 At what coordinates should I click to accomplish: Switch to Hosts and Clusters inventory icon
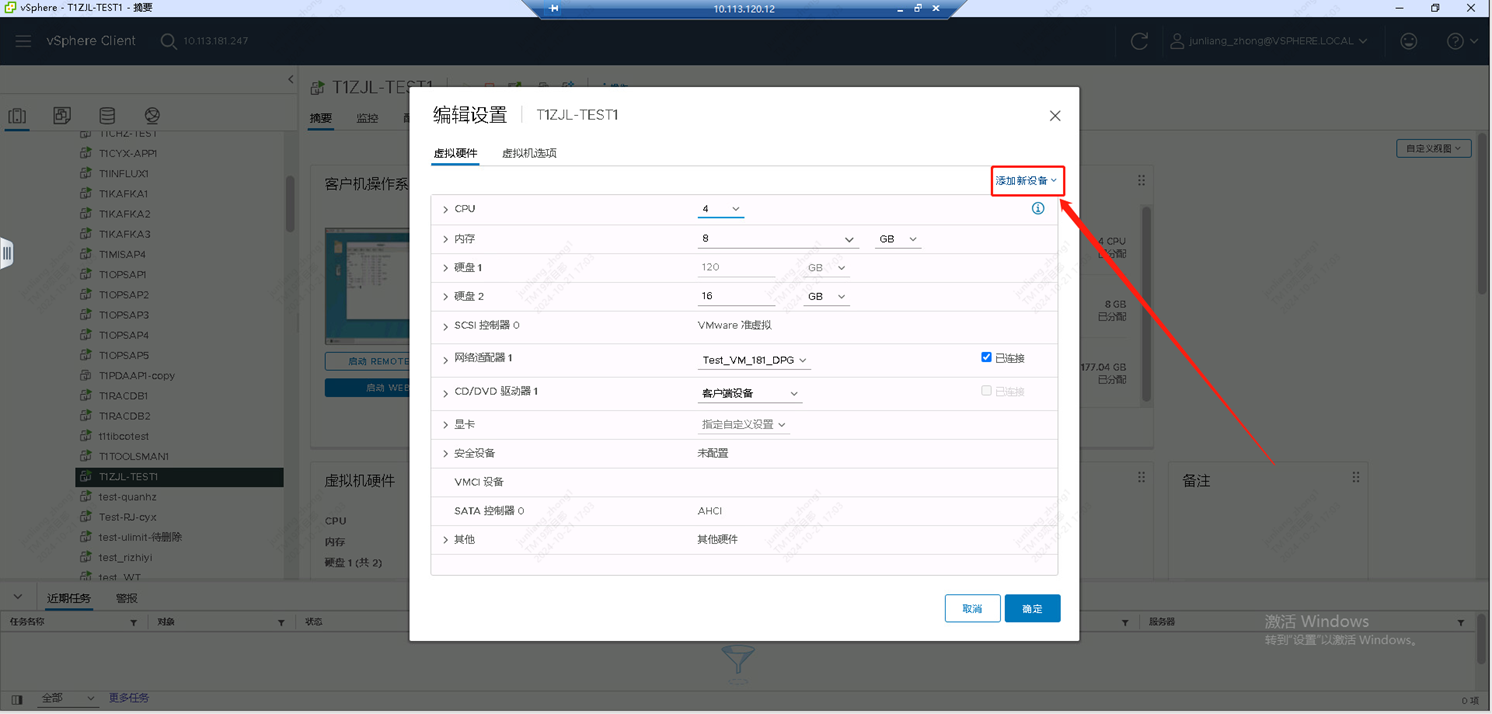click(x=17, y=116)
